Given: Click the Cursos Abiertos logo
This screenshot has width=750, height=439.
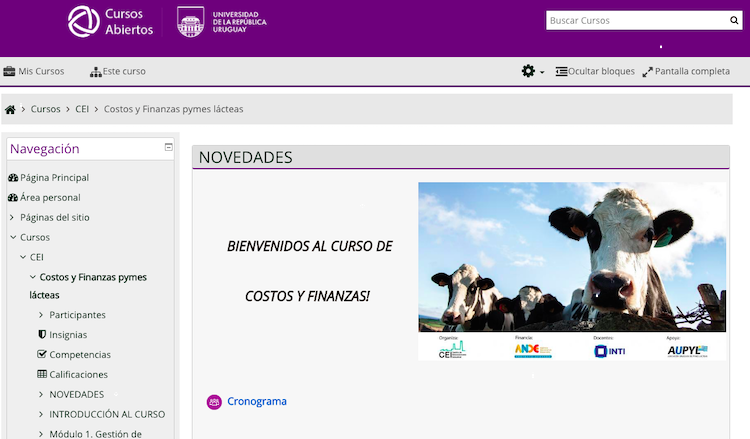Looking at the screenshot, I should [x=110, y=22].
